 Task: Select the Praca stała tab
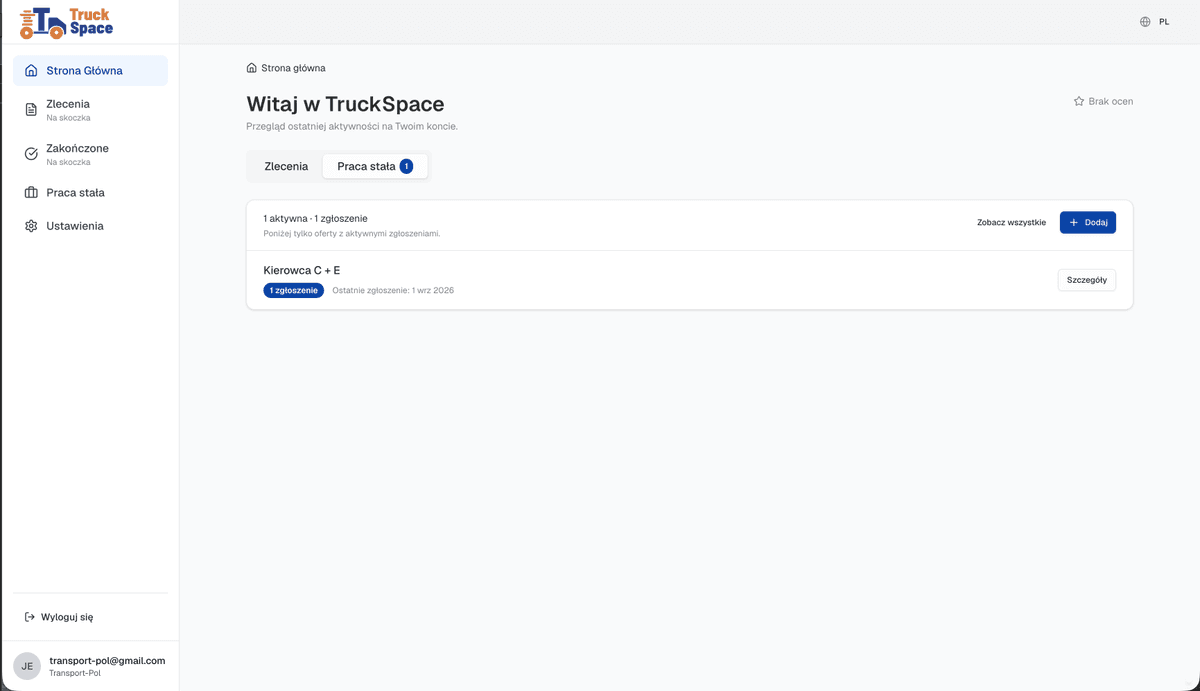pos(375,166)
